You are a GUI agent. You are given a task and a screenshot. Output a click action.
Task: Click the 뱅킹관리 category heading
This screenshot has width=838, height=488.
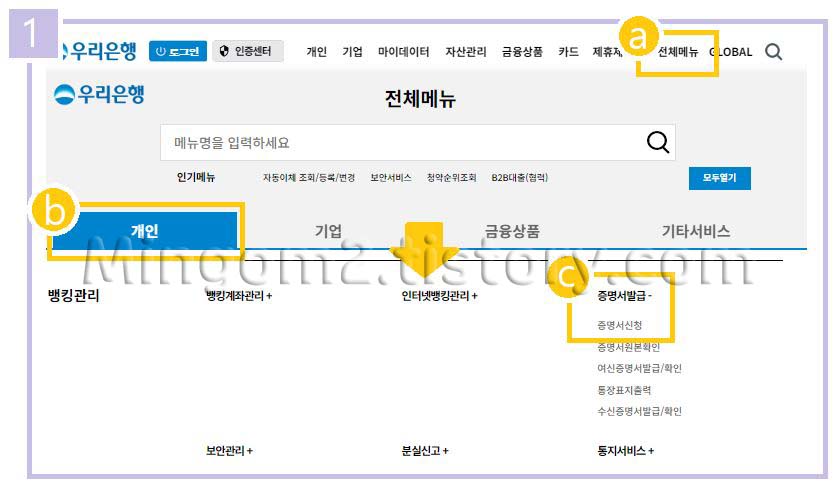tap(74, 296)
